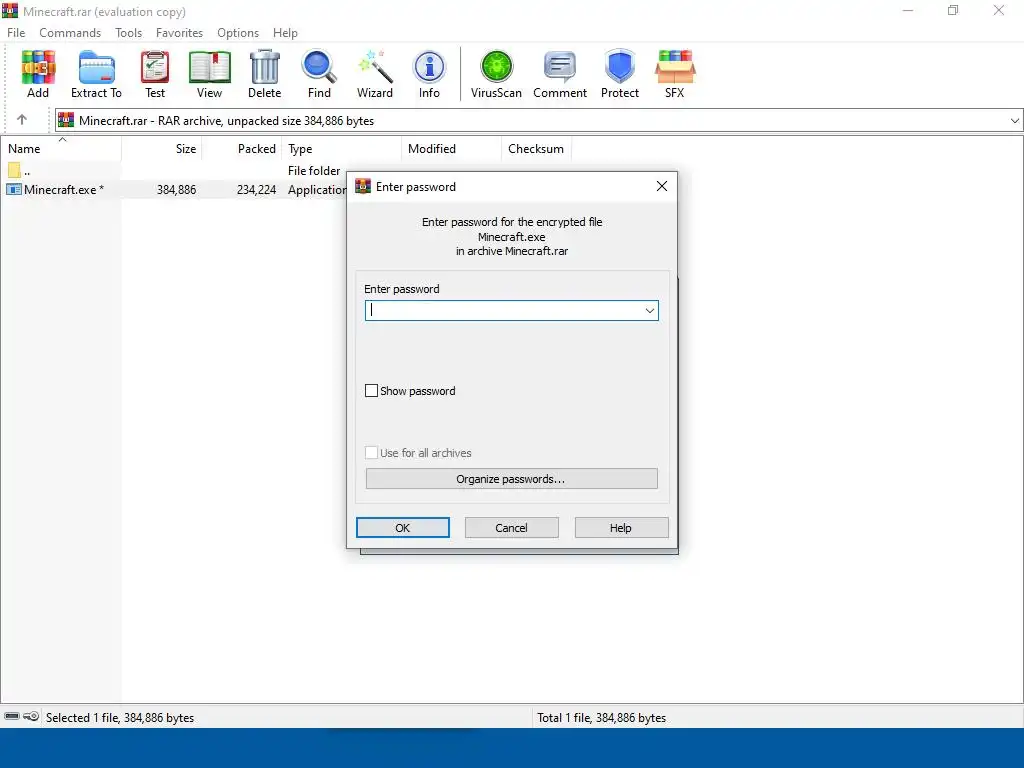Open Organize passwords… dialog
The image size is (1024, 768).
[511, 479]
